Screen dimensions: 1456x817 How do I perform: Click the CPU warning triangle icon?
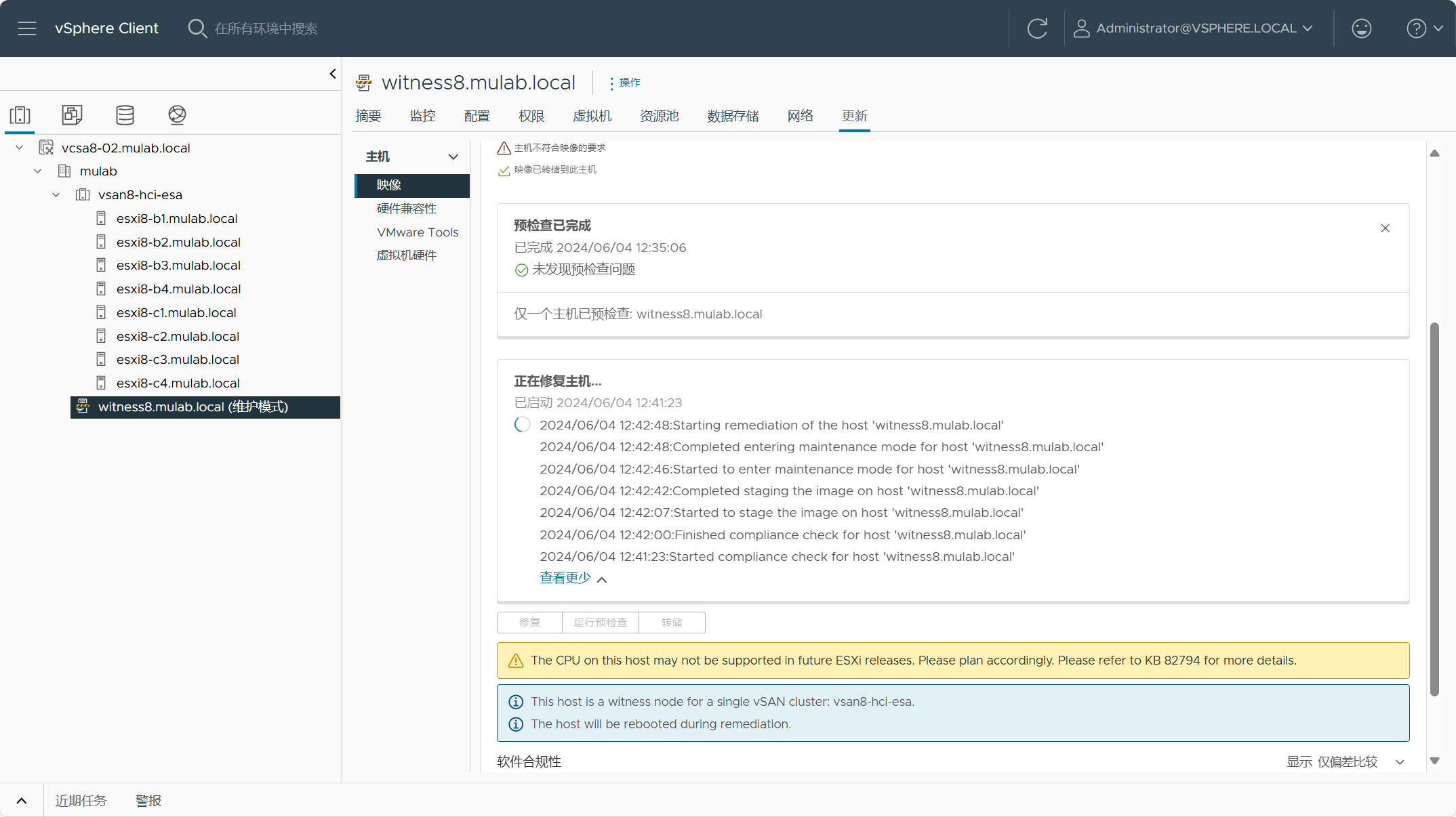coord(516,661)
